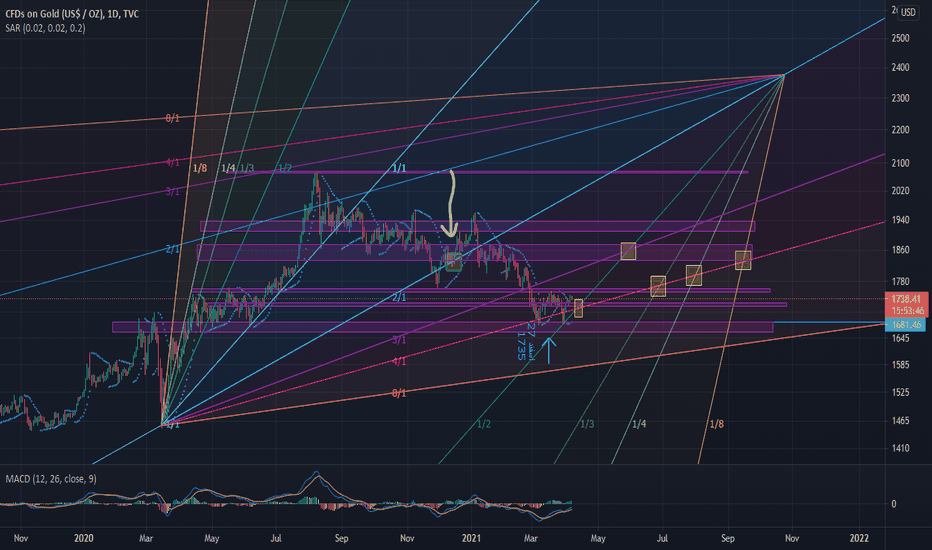Click the SAR (0.02, 0.02, 0.2) indicator legend
This screenshot has height=550, width=932.
click(x=45, y=28)
